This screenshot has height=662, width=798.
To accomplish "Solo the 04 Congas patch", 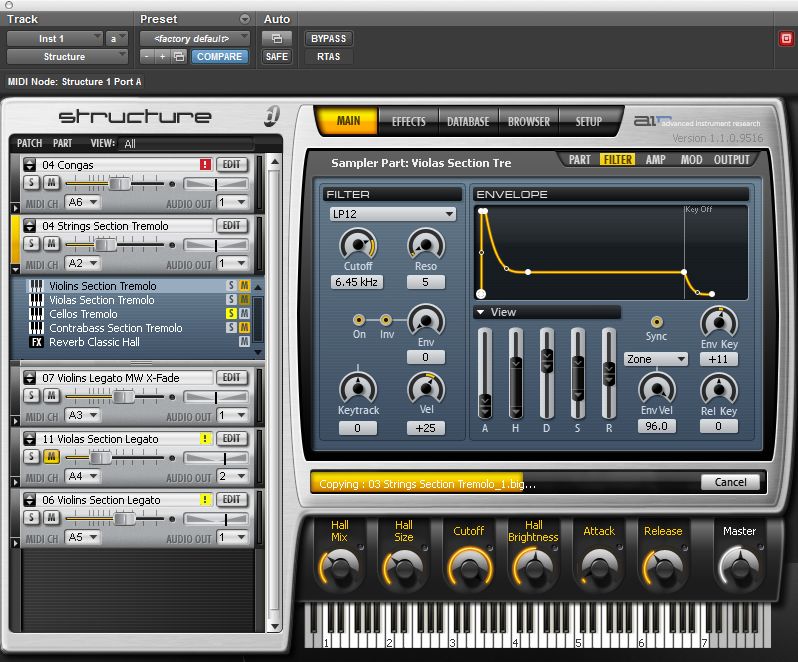I will click(x=32, y=183).
